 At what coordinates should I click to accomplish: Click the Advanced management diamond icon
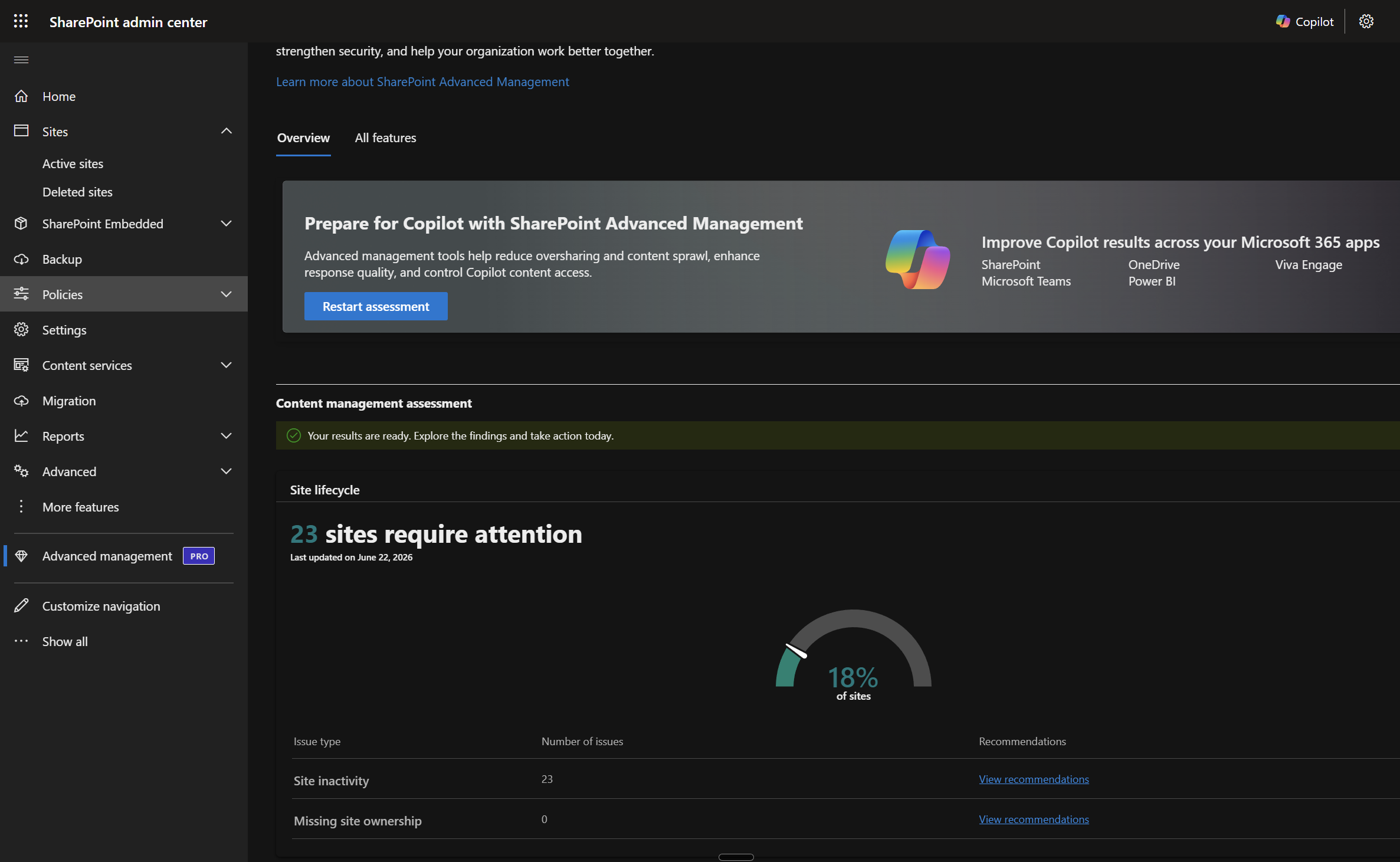[21, 556]
